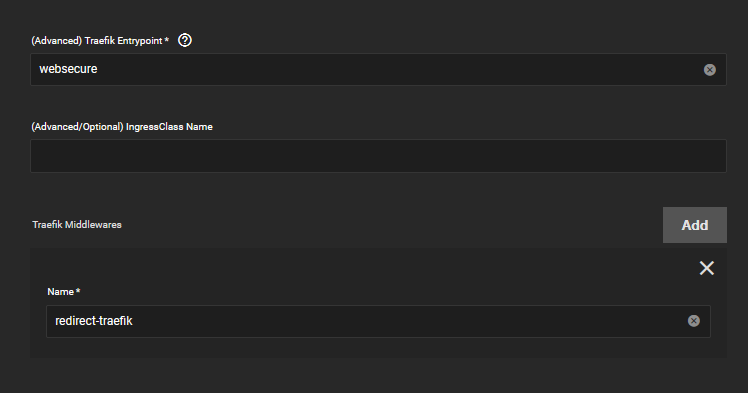
Task: Place cursor in the websecure text
Action: pyautogui.click(x=68, y=69)
